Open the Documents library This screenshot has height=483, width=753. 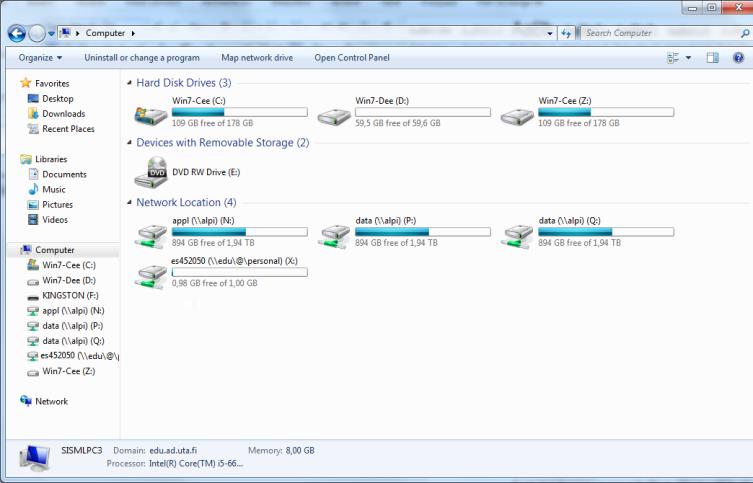[x=64, y=174]
